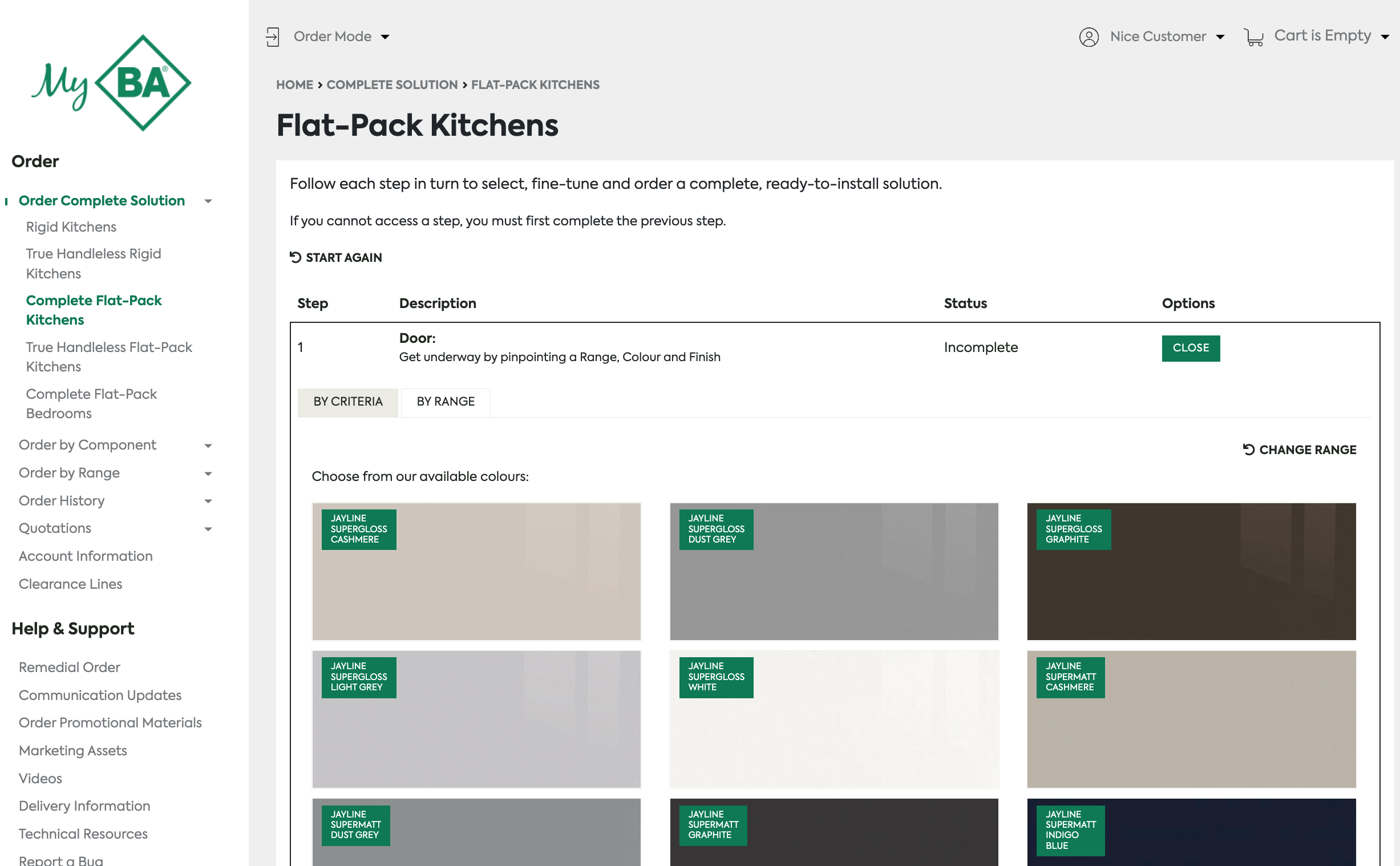Choose Jayline Supergloss Dust Grey colour
The image size is (1400, 866).
(833, 572)
